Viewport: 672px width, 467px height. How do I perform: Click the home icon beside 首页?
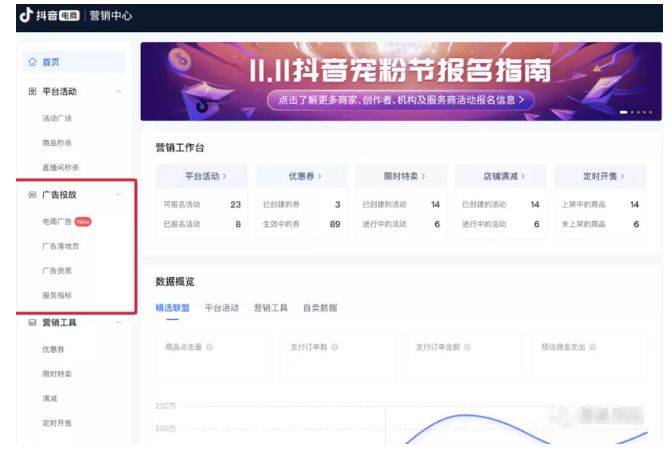click(33, 62)
